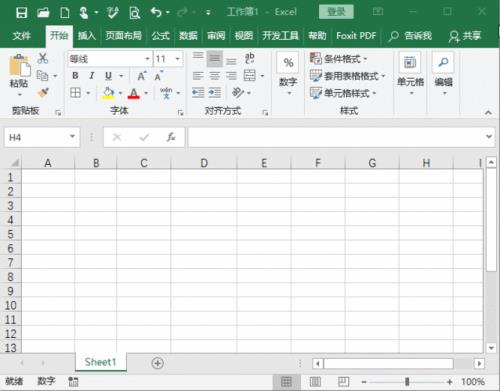
Task: Open the font name dropdown
Action: (147, 59)
